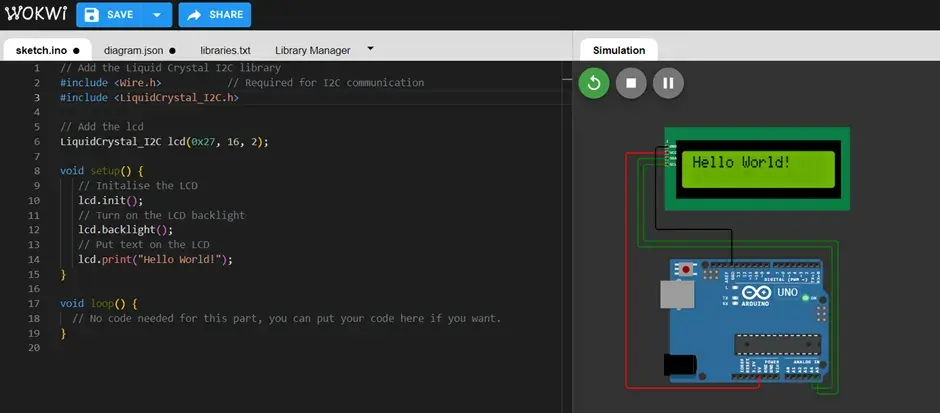Click the #include <LiquidCrystal_I2C.h> line
The width and height of the screenshot is (940, 413).
(149, 98)
